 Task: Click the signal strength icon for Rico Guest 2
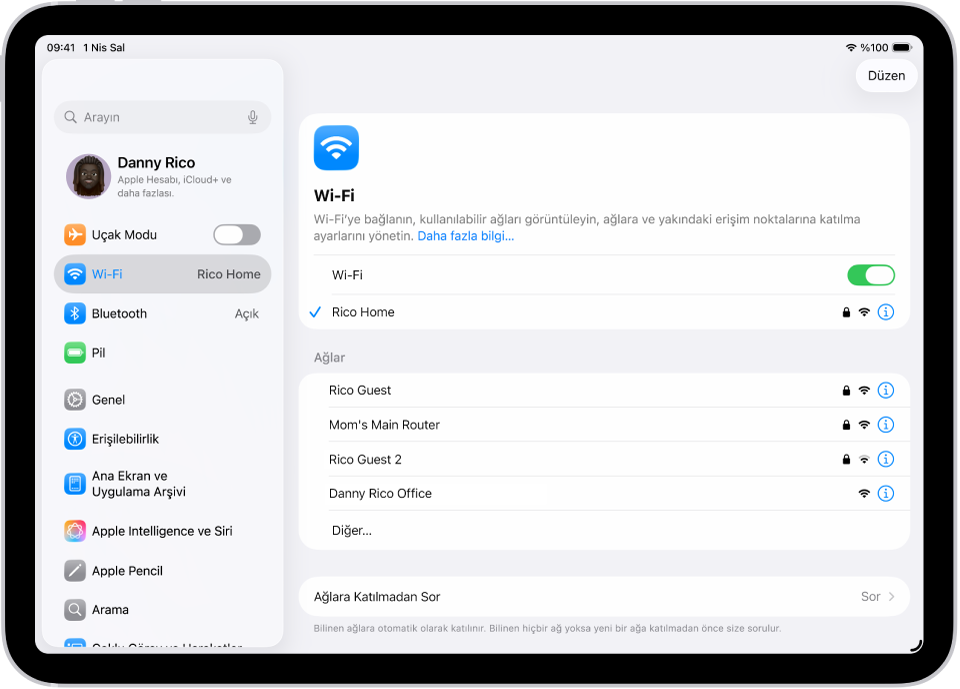(x=864, y=459)
